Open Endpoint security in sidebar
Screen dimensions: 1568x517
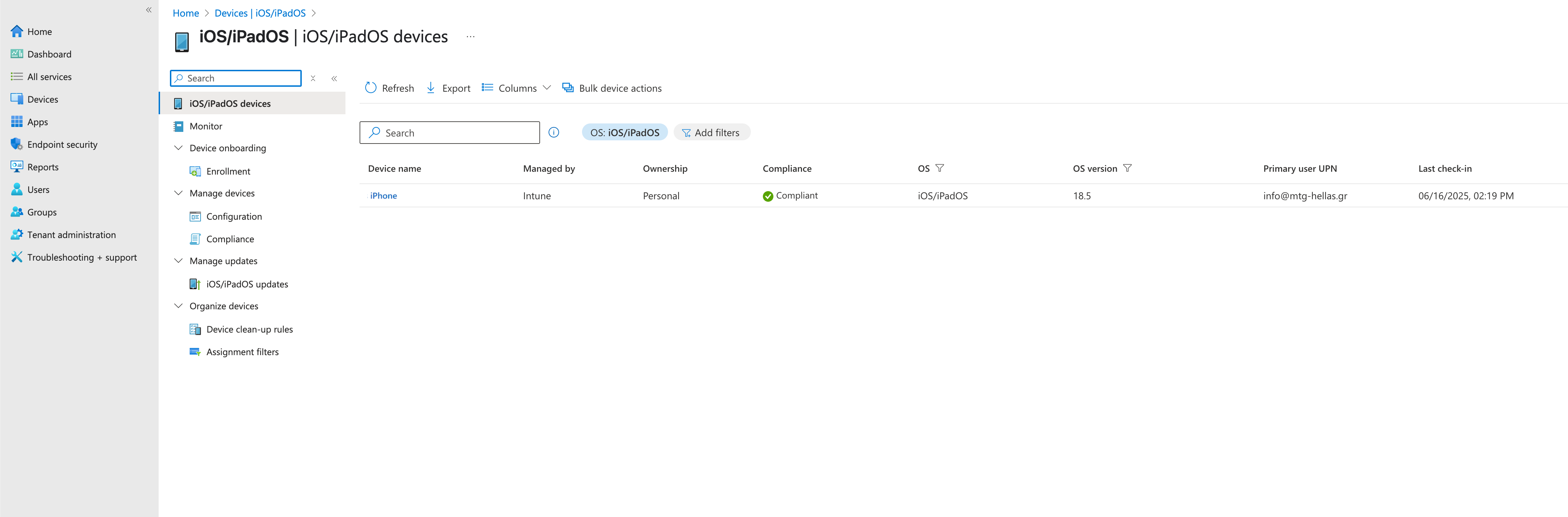pos(61,144)
